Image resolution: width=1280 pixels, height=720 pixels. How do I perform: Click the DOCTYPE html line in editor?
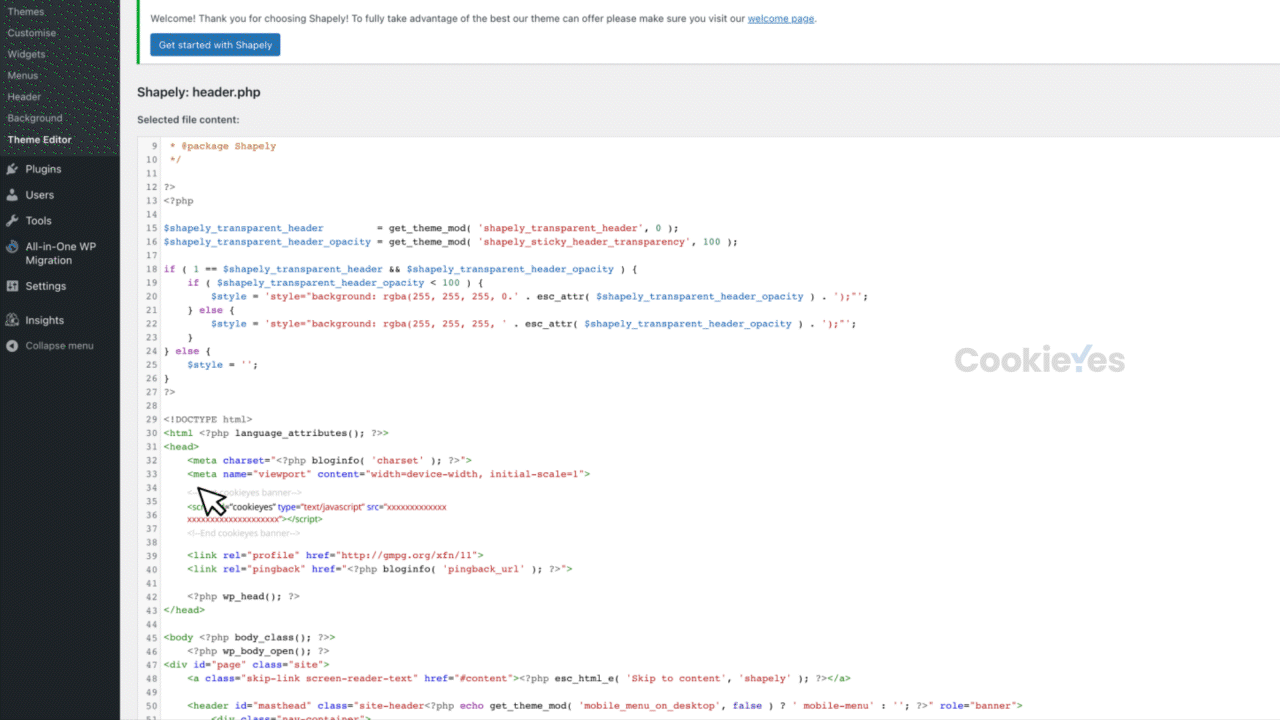pyautogui.click(x=208, y=420)
